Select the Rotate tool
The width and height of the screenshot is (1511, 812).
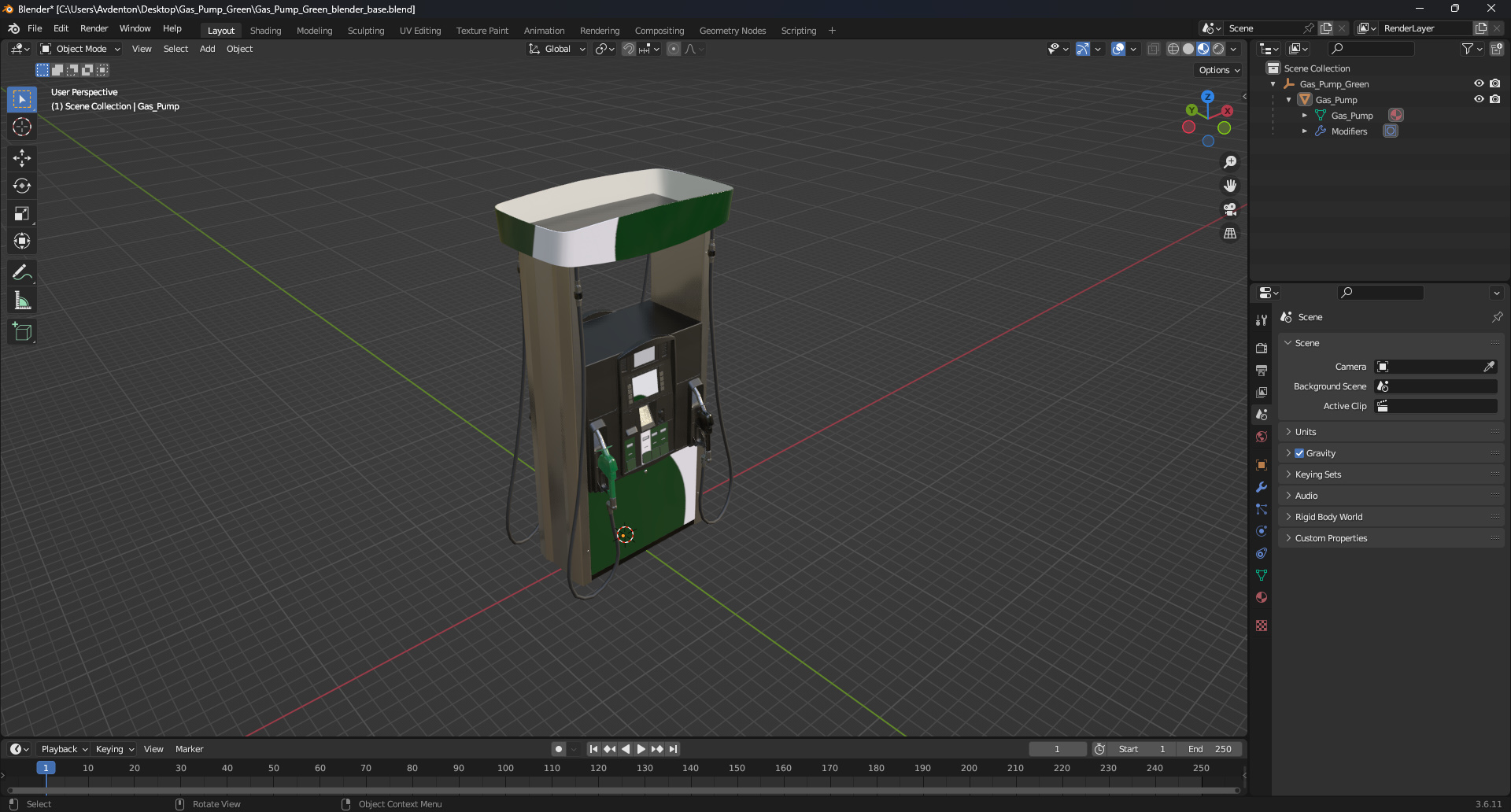pyautogui.click(x=22, y=186)
